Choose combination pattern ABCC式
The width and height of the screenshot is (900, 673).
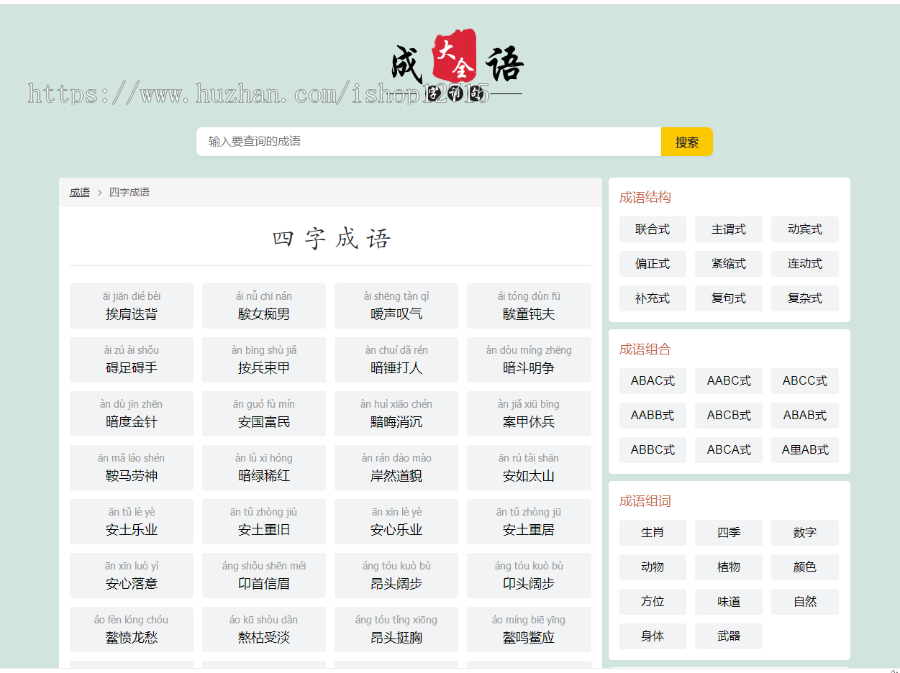click(x=805, y=381)
